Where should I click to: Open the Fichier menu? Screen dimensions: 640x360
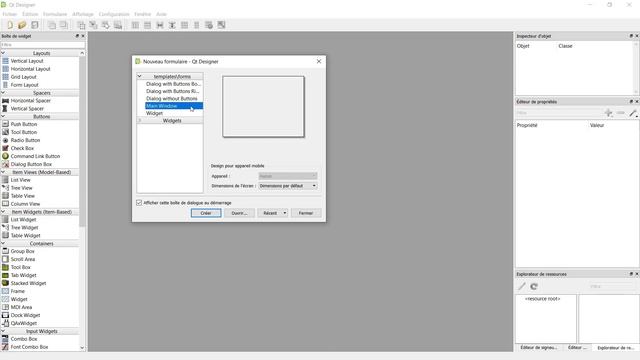point(10,14)
